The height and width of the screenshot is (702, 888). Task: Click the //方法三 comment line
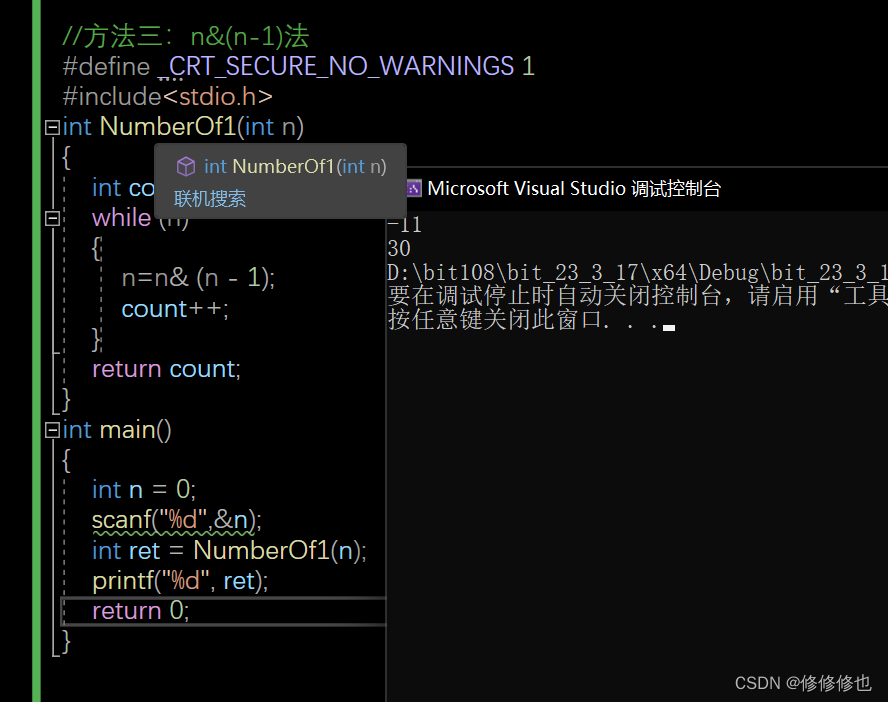186,36
